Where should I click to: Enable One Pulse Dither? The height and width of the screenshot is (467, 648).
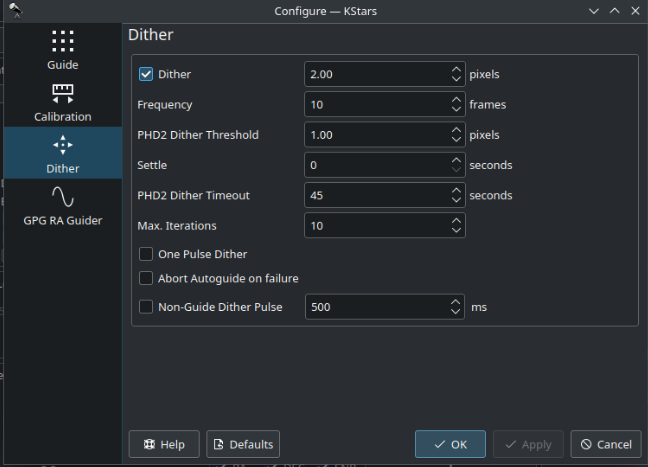click(x=146, y=254)
